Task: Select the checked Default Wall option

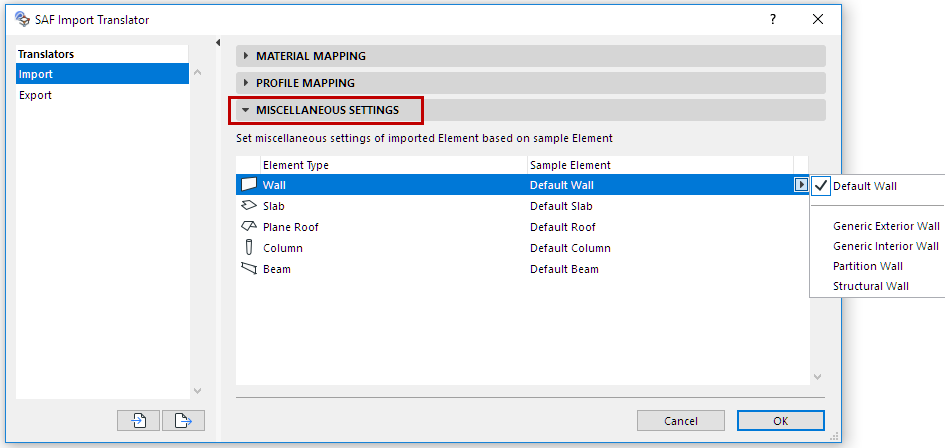Action: [864, 186]
